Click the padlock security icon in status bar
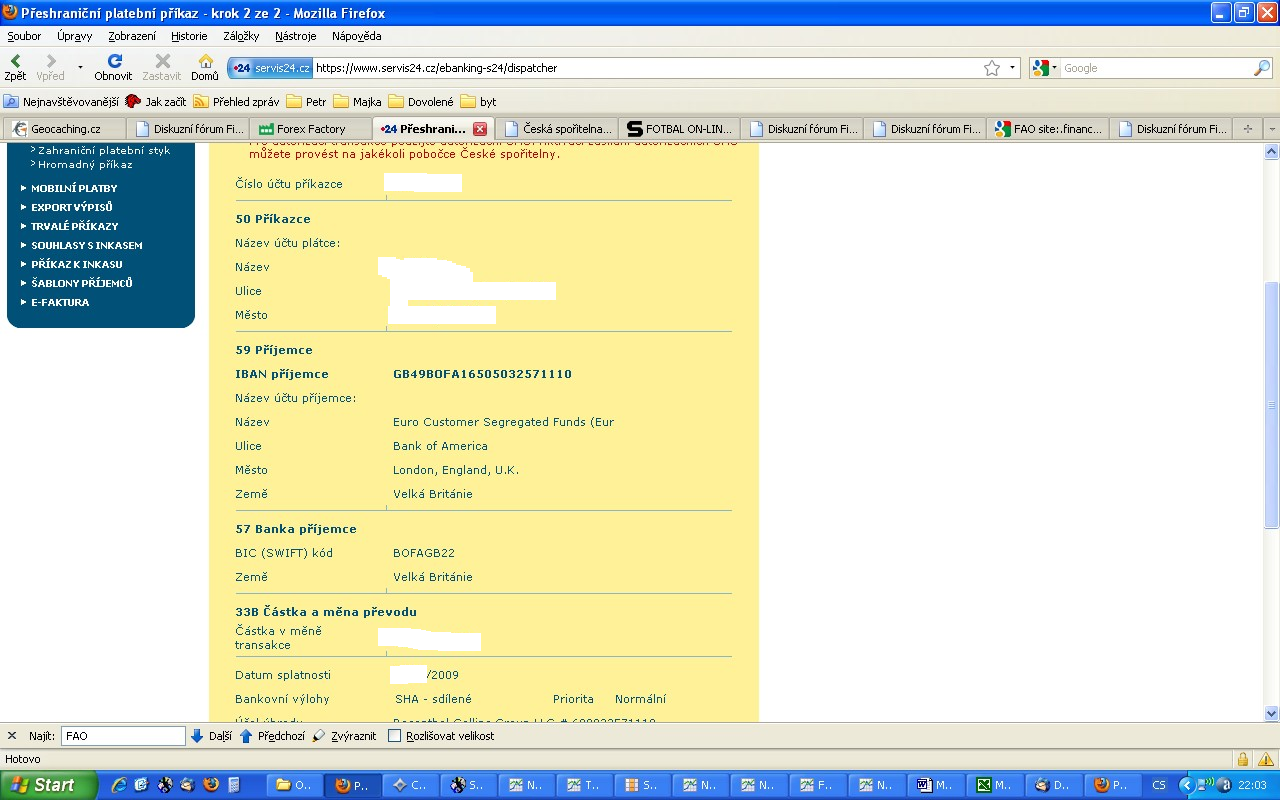Image resolution: width=1280 pixels, height=800 pixels. (x=1243, y=759)
